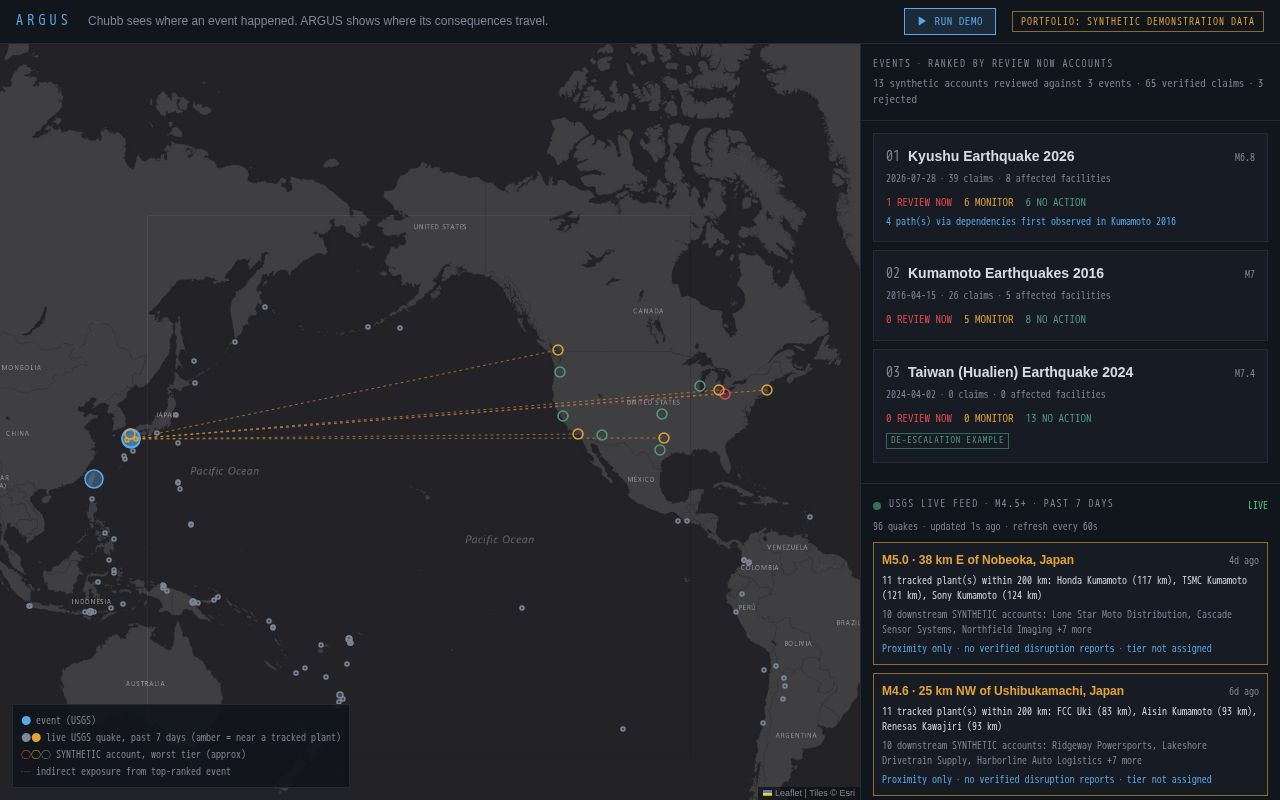1280x800 pixels.
Task: Select the blue Taiwan event marker on map
Action: [94, 479]
